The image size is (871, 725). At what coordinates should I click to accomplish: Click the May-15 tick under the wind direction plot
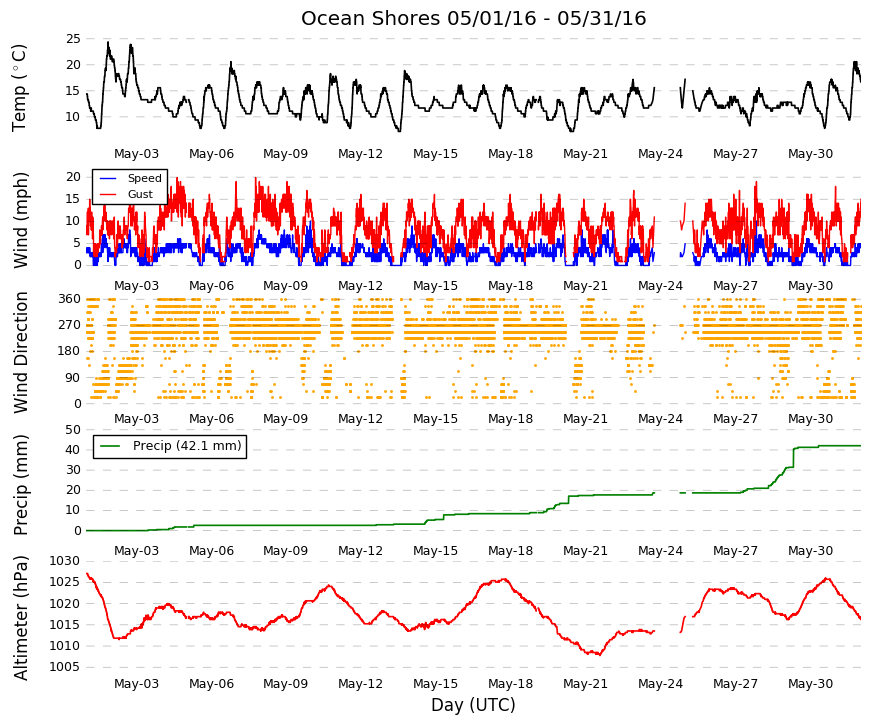[x=436, y=419]
